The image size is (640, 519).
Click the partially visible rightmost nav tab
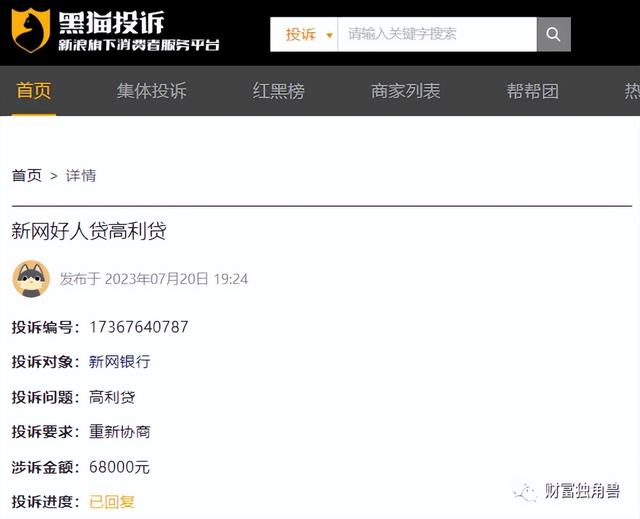click(x=632, y=91)
